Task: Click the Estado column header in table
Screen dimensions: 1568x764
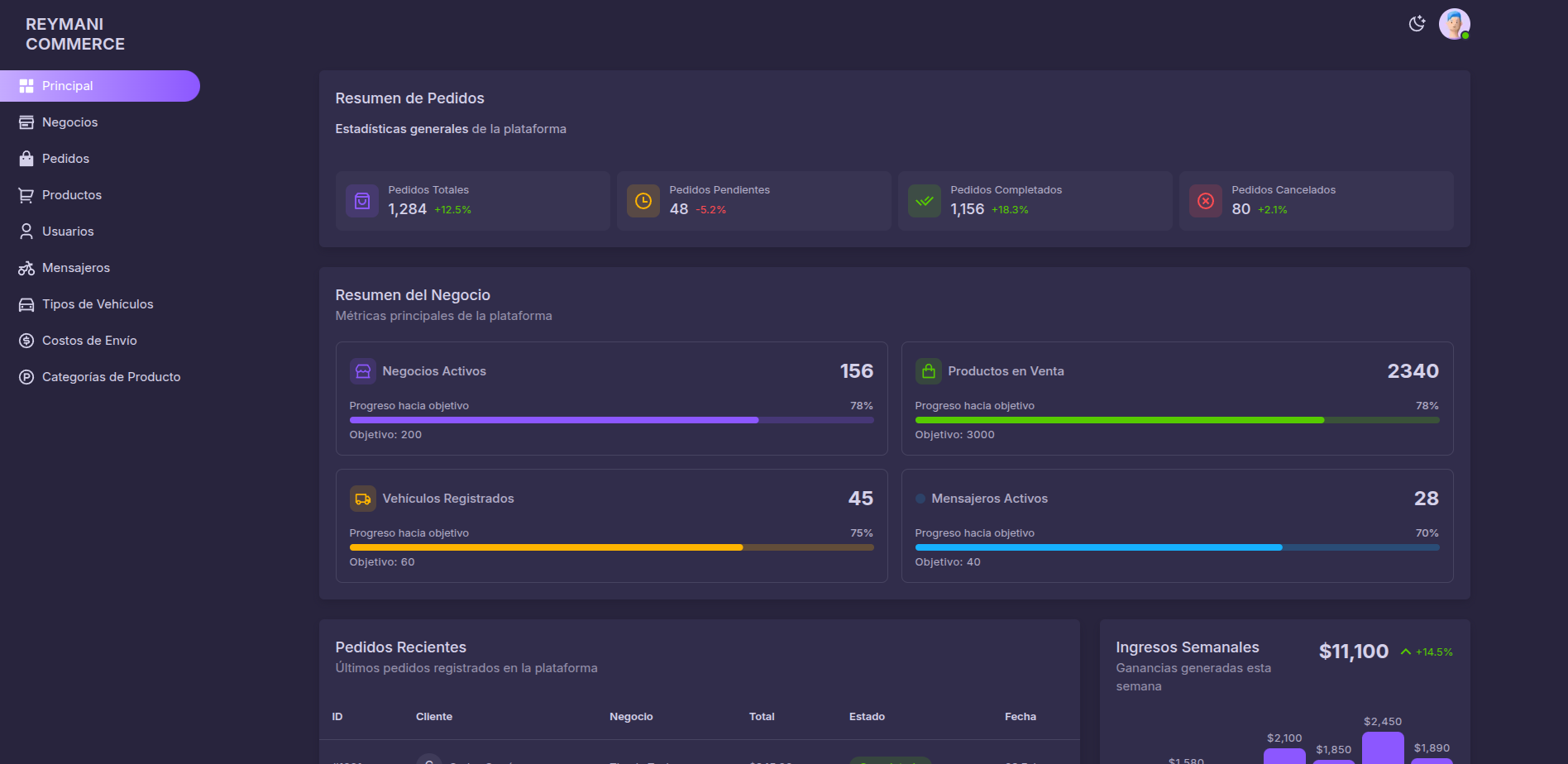Action: (867, 717)
